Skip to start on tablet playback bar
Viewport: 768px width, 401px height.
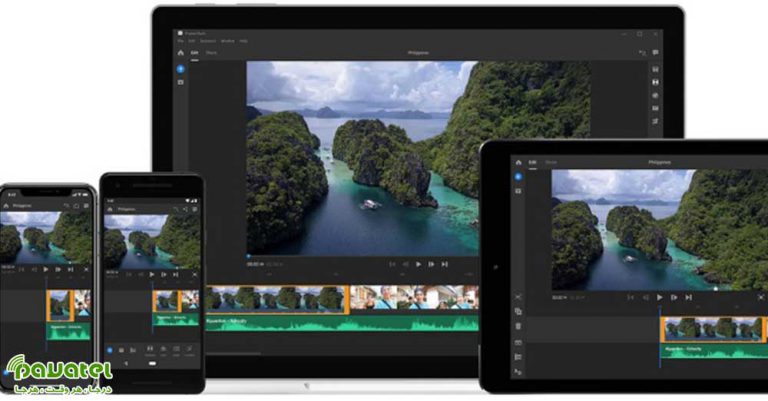coord(631,297)
